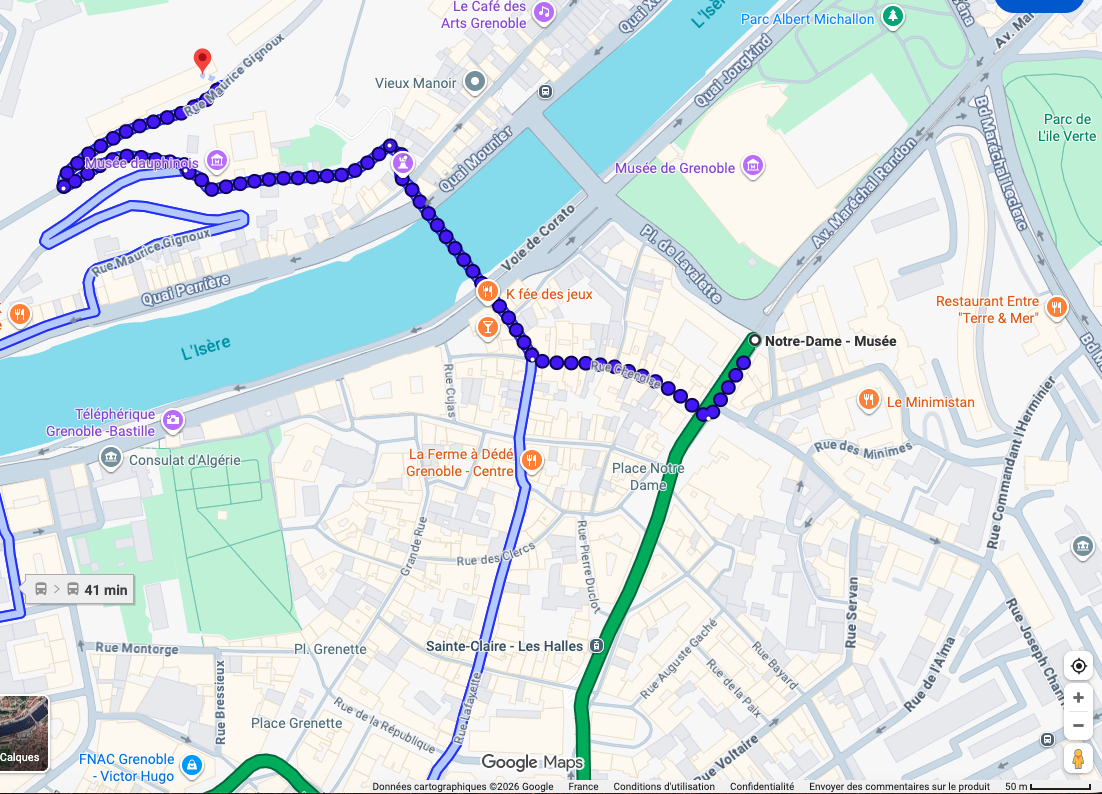Screen dimensions: 1102x794
Task: Click the Notre-Dame - Musée tram stop
Action: pos(755,341)
